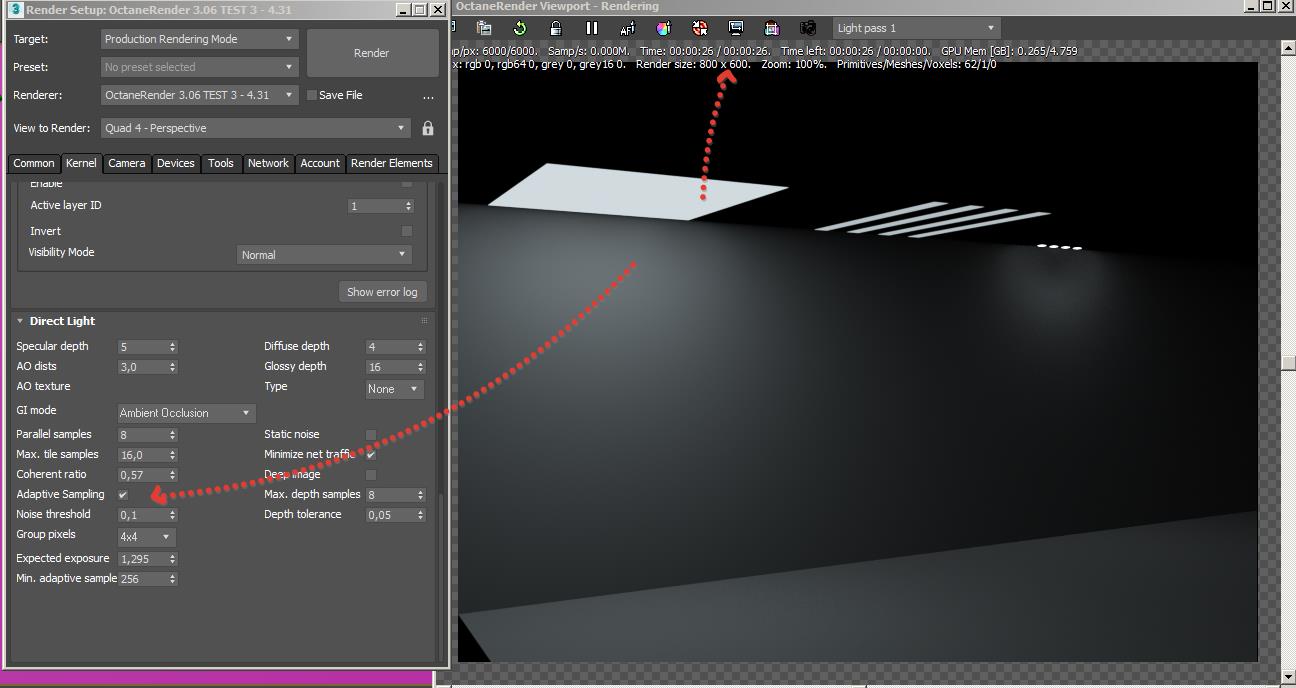Activate the AF auto-focus picker icon
Viewport: 1296px width, 688px height.
tap(627, 28)
